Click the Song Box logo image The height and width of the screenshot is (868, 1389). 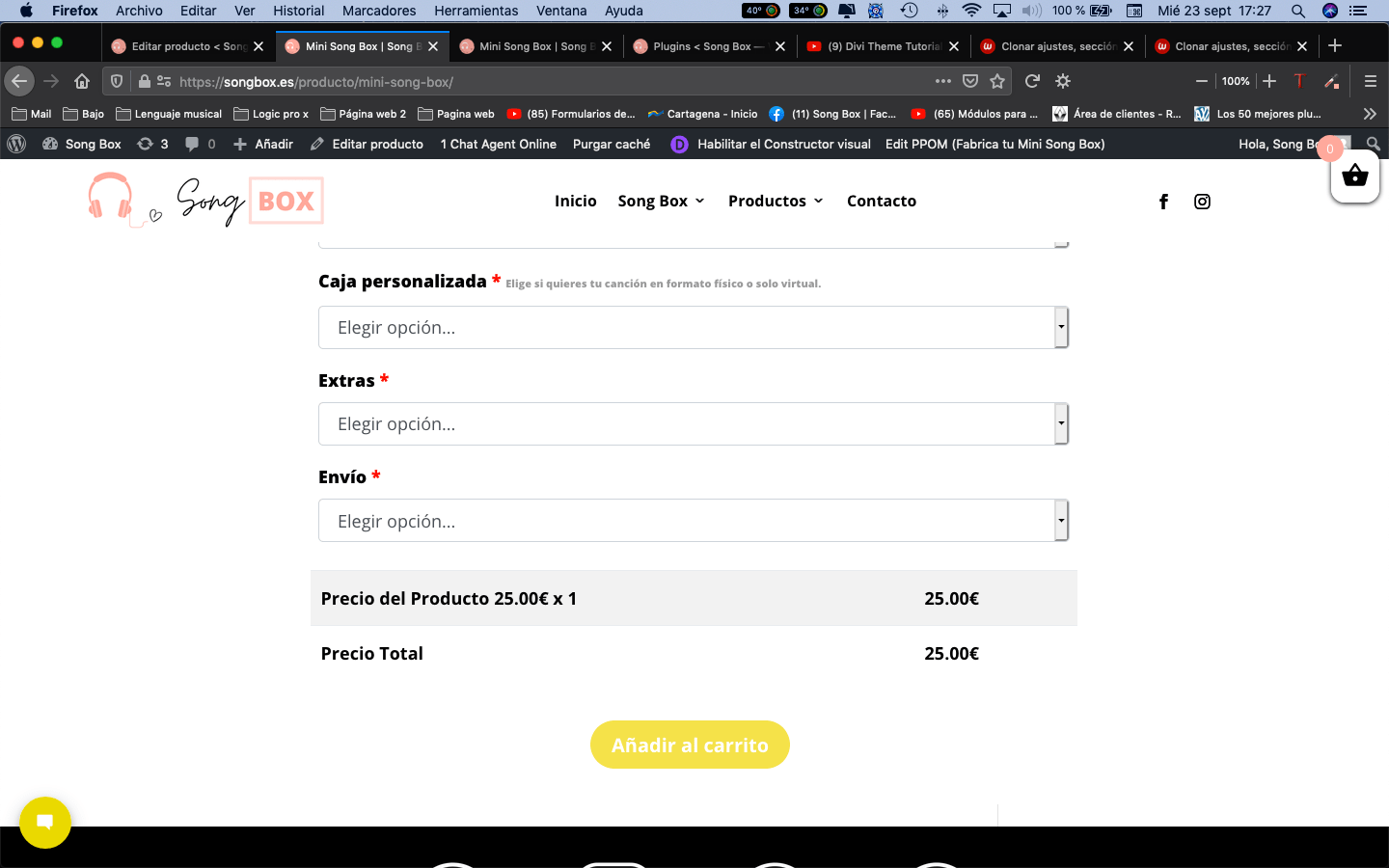pyautogui.click(x=205, y=201)
